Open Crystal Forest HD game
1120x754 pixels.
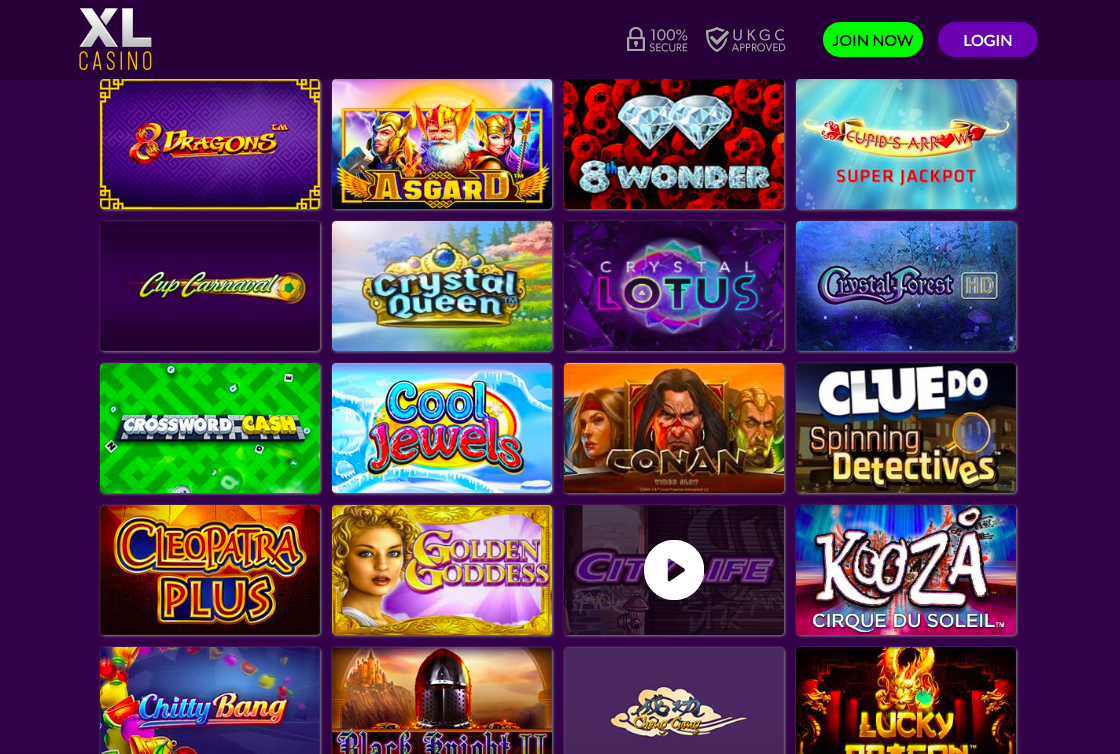906,286
